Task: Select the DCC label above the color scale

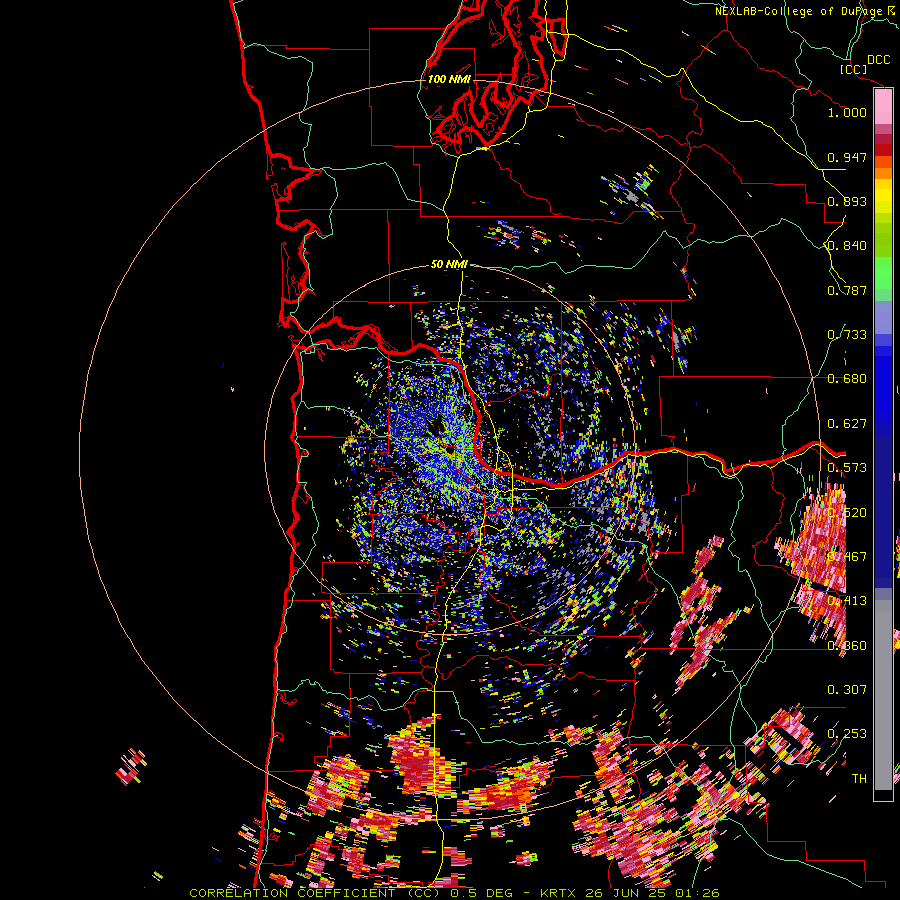Action: (x=878, y=60)
